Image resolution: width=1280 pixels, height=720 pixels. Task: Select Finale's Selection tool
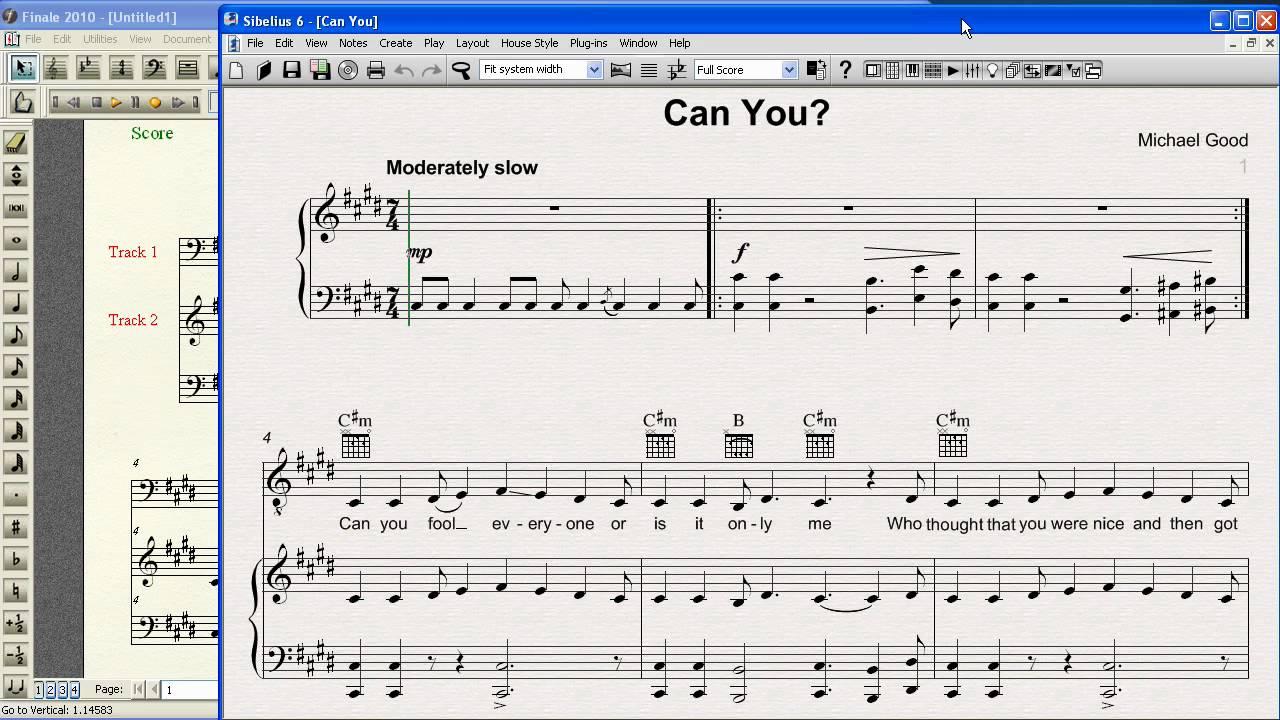23,68
